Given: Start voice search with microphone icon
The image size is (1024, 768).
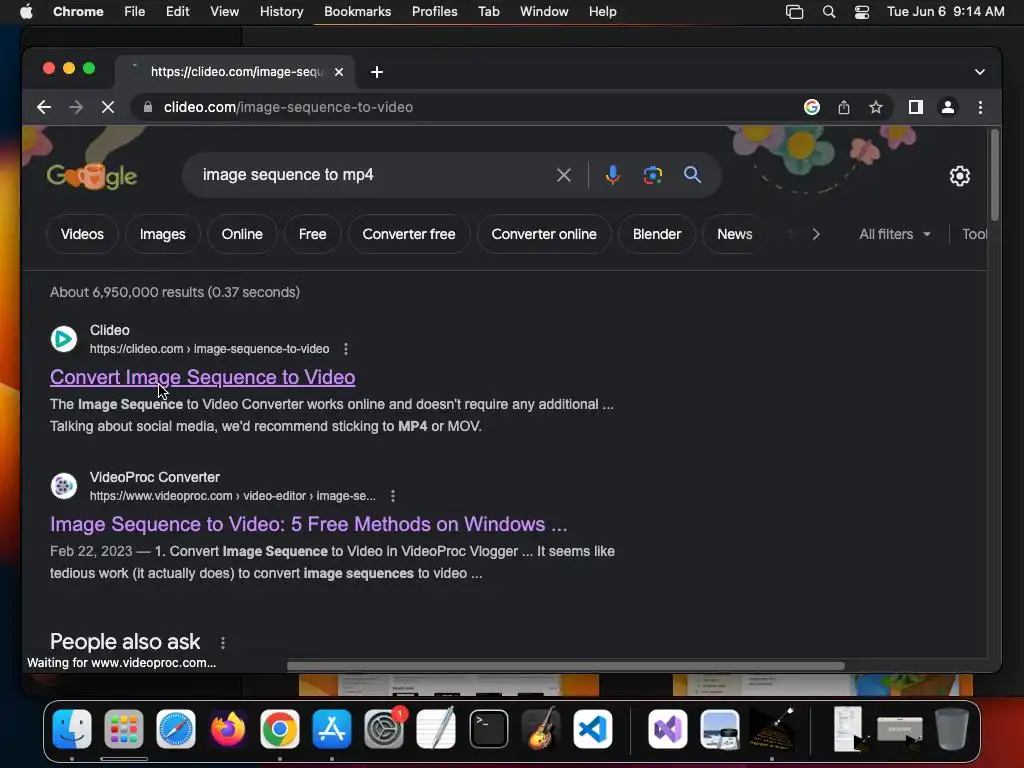Looking at the screenshot, I should click(613, 175).
